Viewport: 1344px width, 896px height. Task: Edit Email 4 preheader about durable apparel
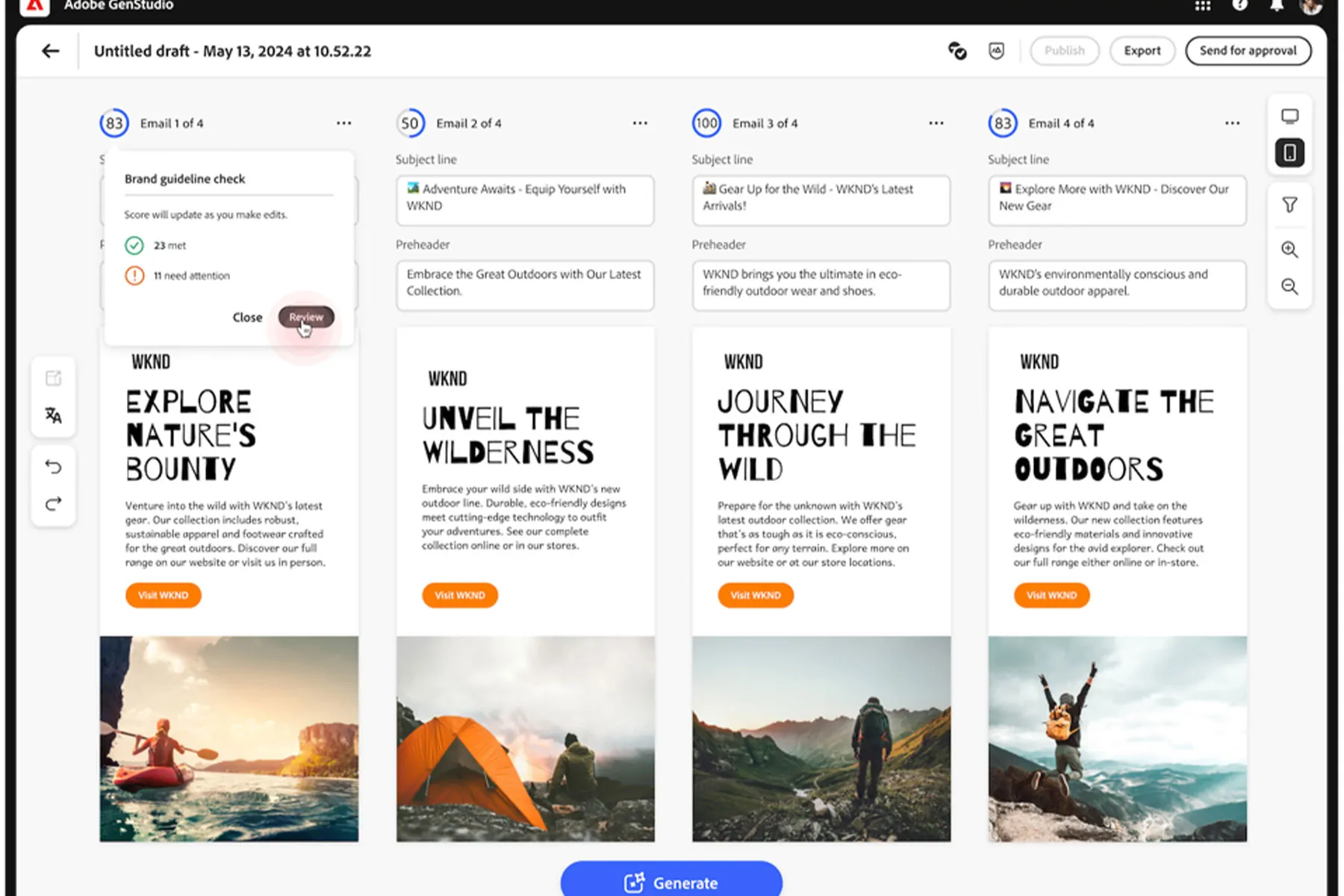(1117, 285)
